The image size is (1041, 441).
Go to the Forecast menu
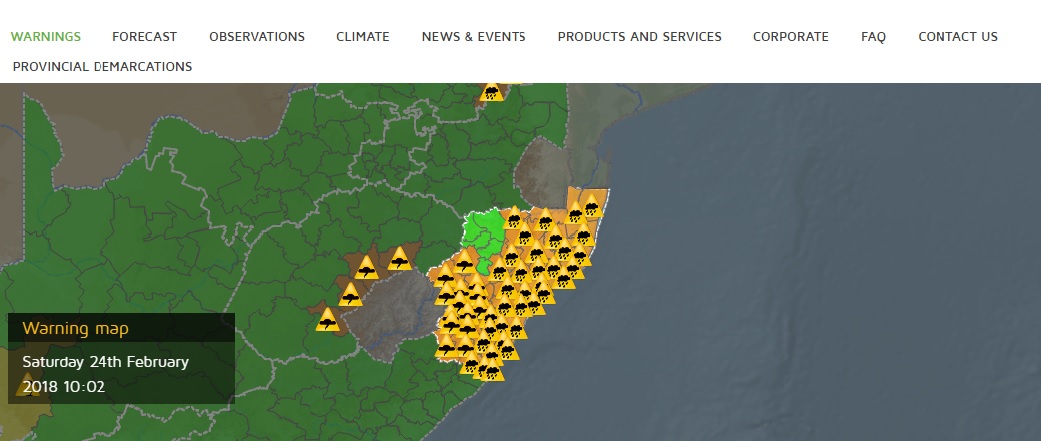point(144,37)
